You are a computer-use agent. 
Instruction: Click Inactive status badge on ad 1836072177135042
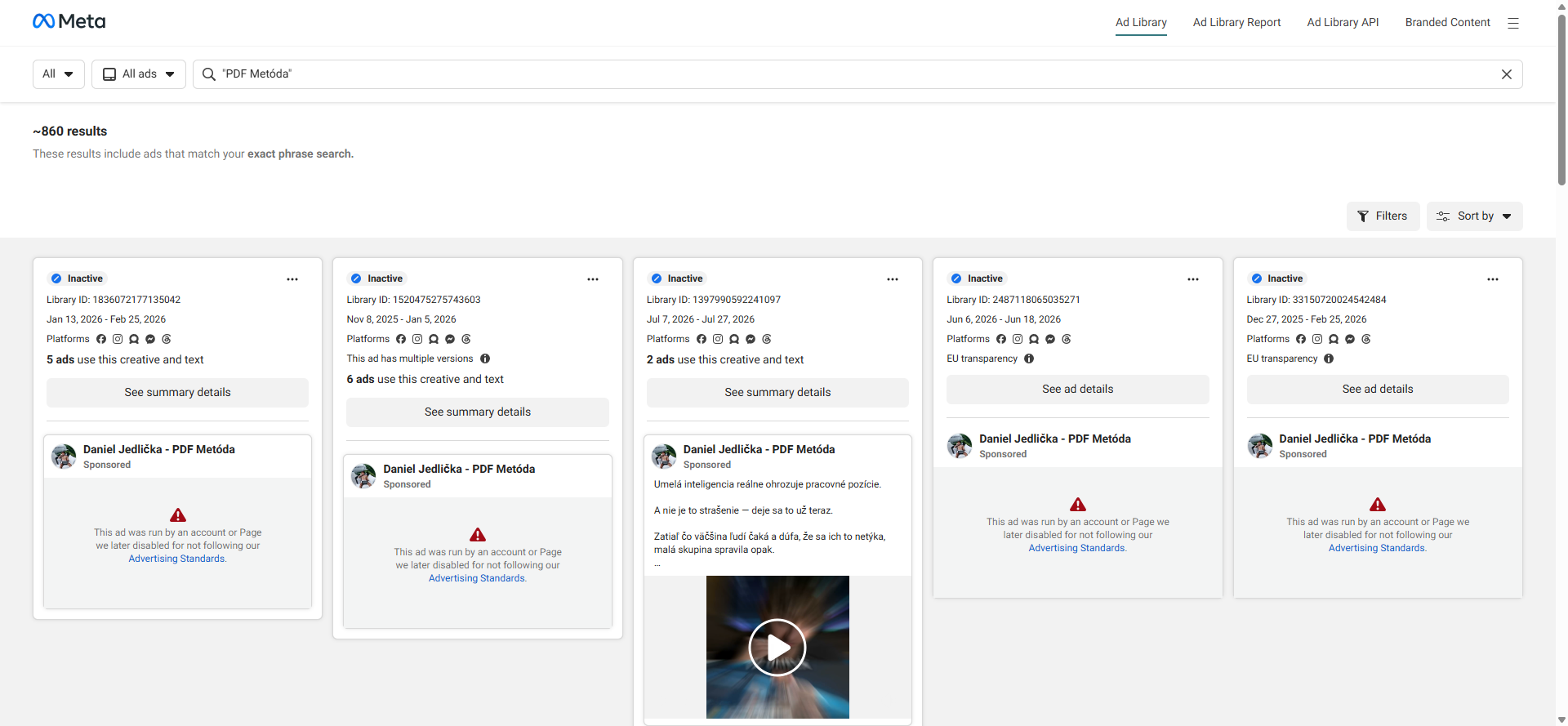click(x=78, y=278)
